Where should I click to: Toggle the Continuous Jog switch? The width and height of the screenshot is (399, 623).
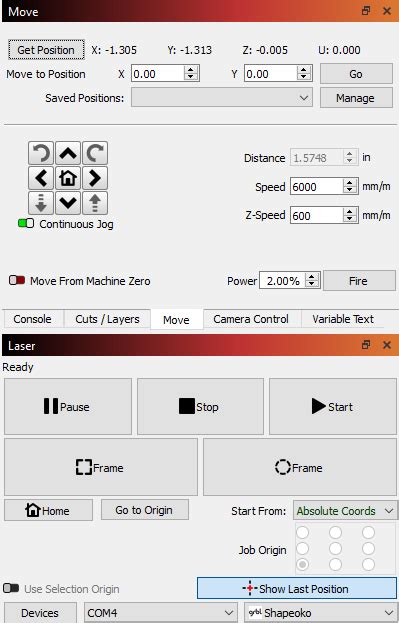pos(26,224)
